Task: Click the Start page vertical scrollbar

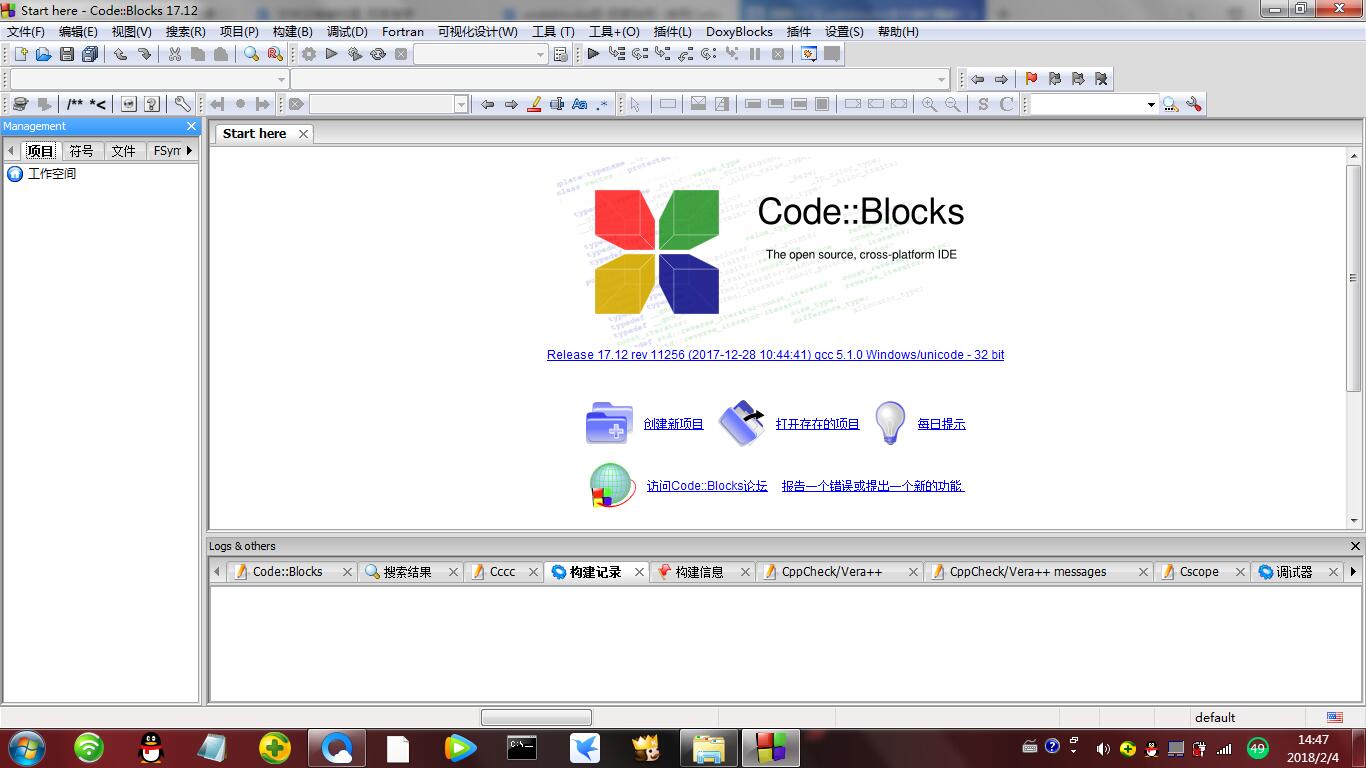Action: [1354, 277]
